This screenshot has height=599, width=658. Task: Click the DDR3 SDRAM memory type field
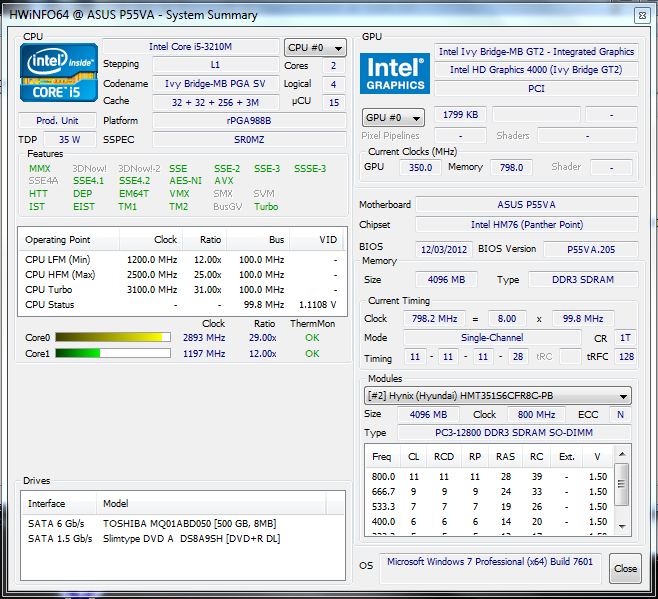[x=583, y=280]
